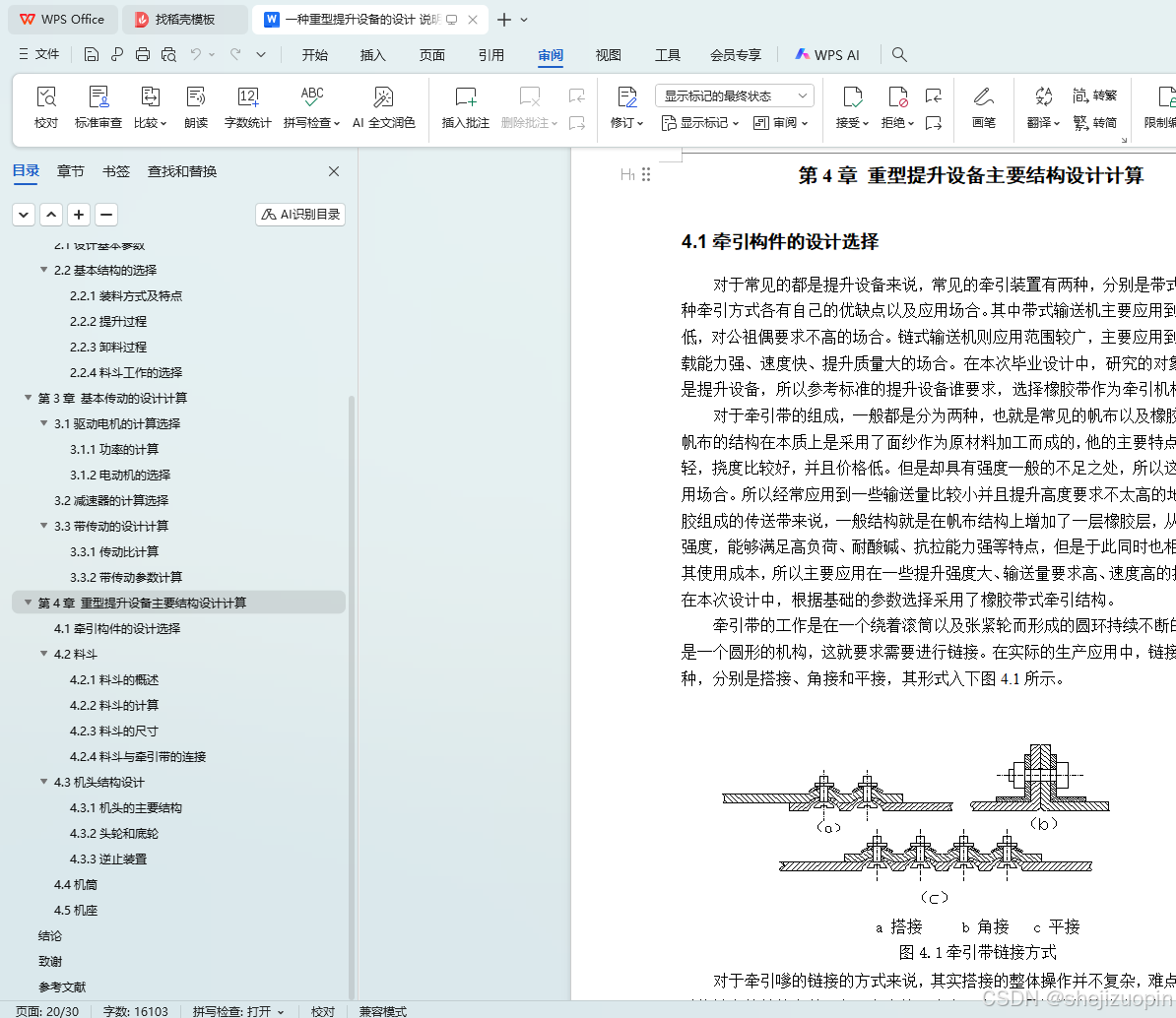Expand outline levels with plus button
This screenshot has width=1176, height=1018.
79,215
